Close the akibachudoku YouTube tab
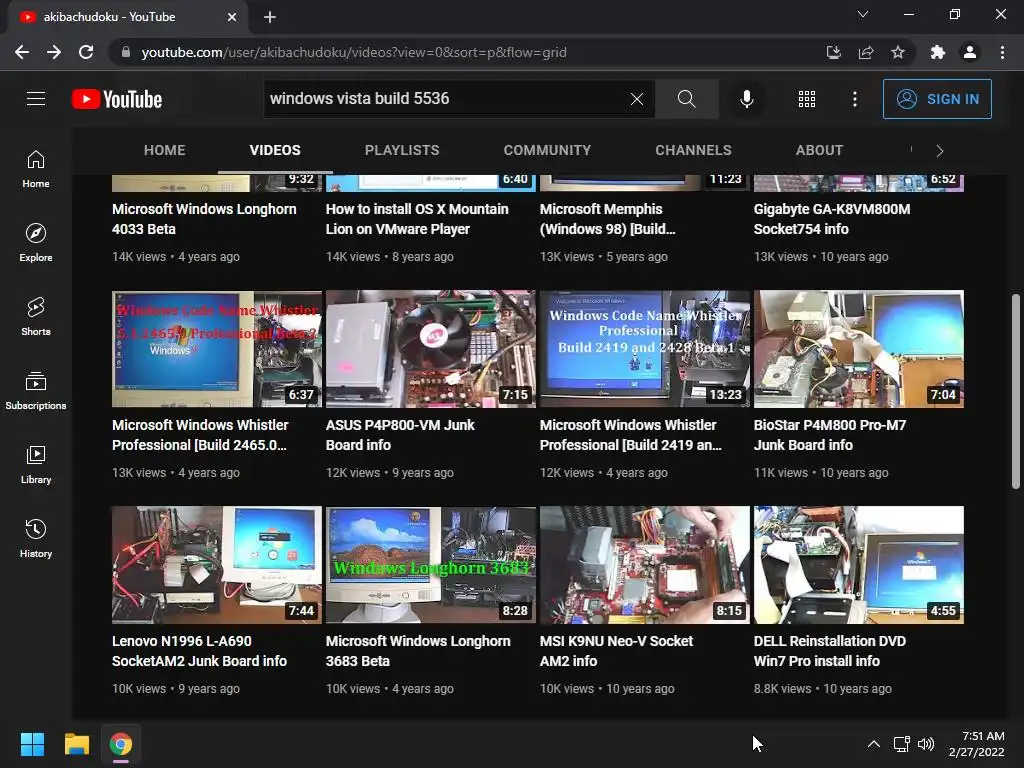 [x=232, y=17]
